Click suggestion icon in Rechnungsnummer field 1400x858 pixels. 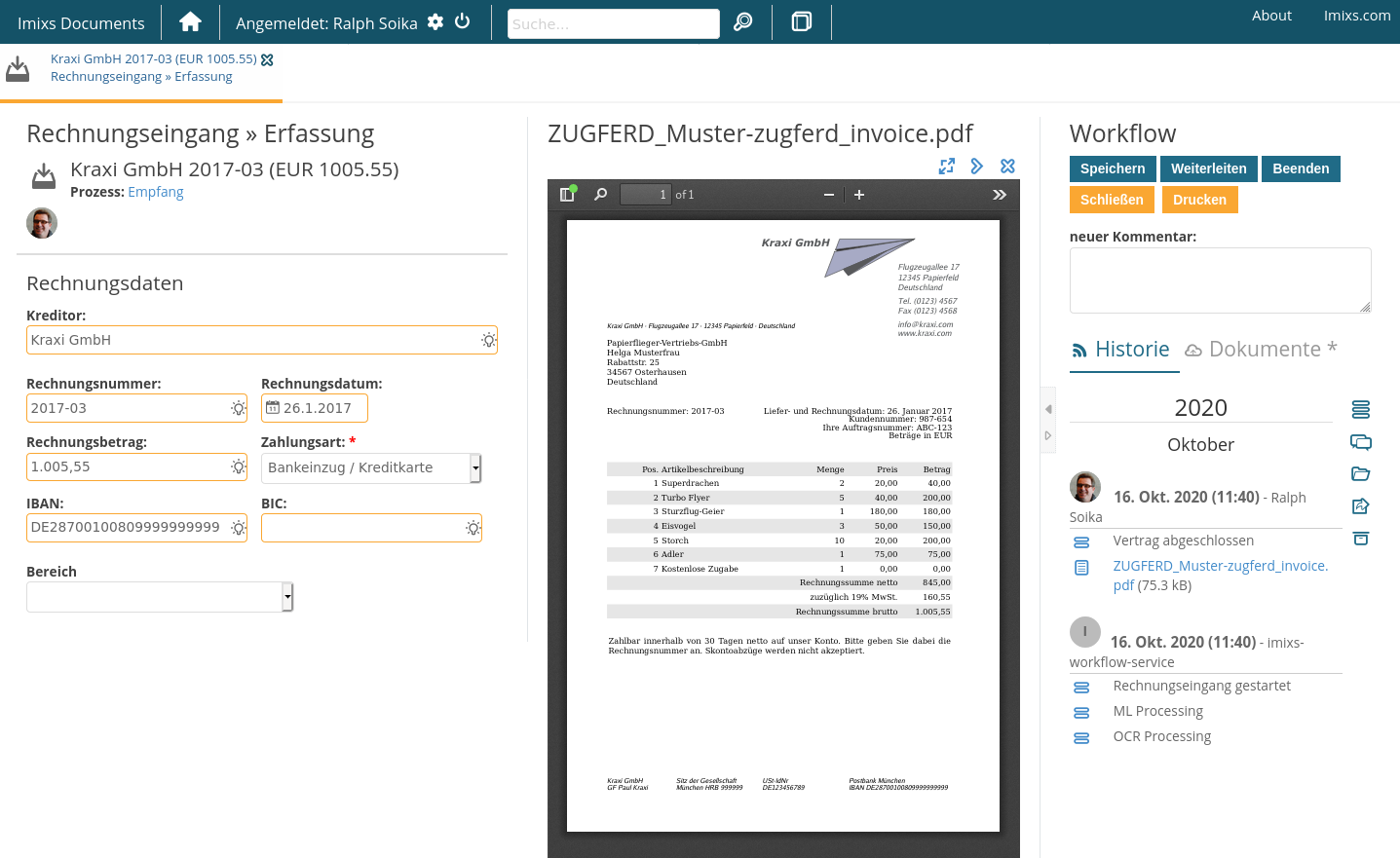click(238, 408)
